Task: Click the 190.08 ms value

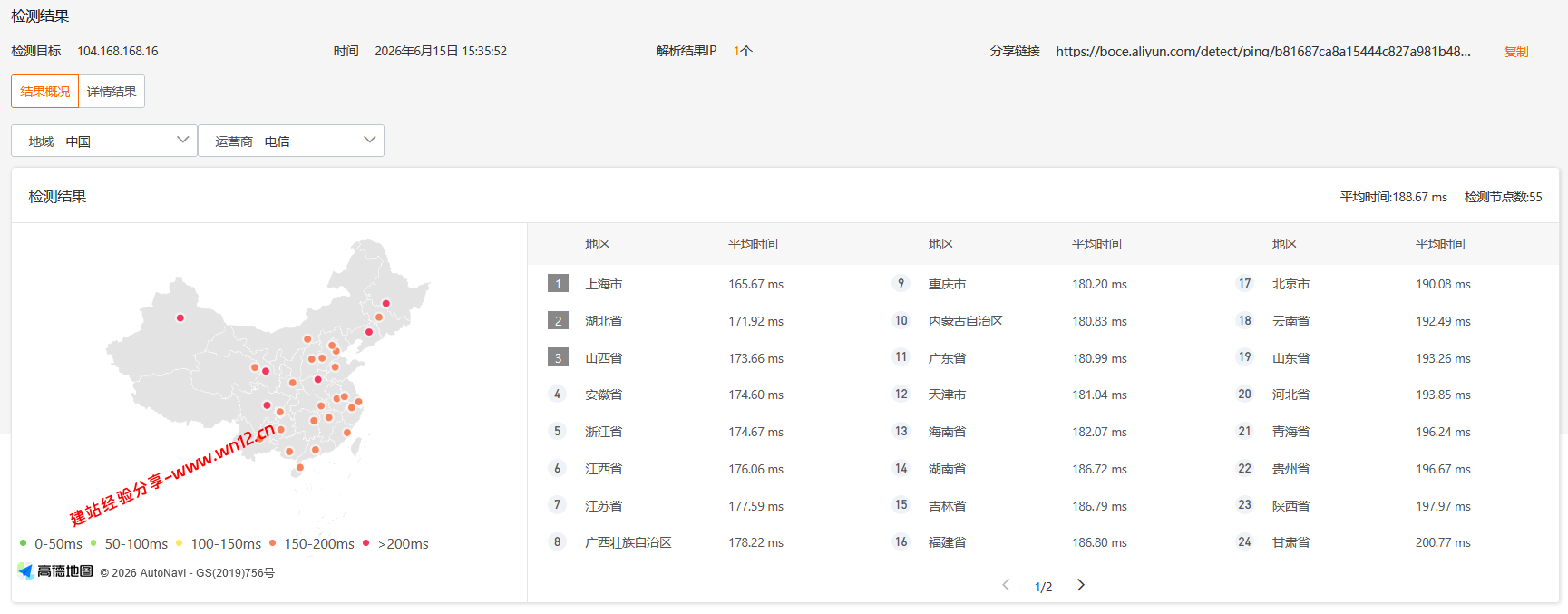Action: point(1443,284)
